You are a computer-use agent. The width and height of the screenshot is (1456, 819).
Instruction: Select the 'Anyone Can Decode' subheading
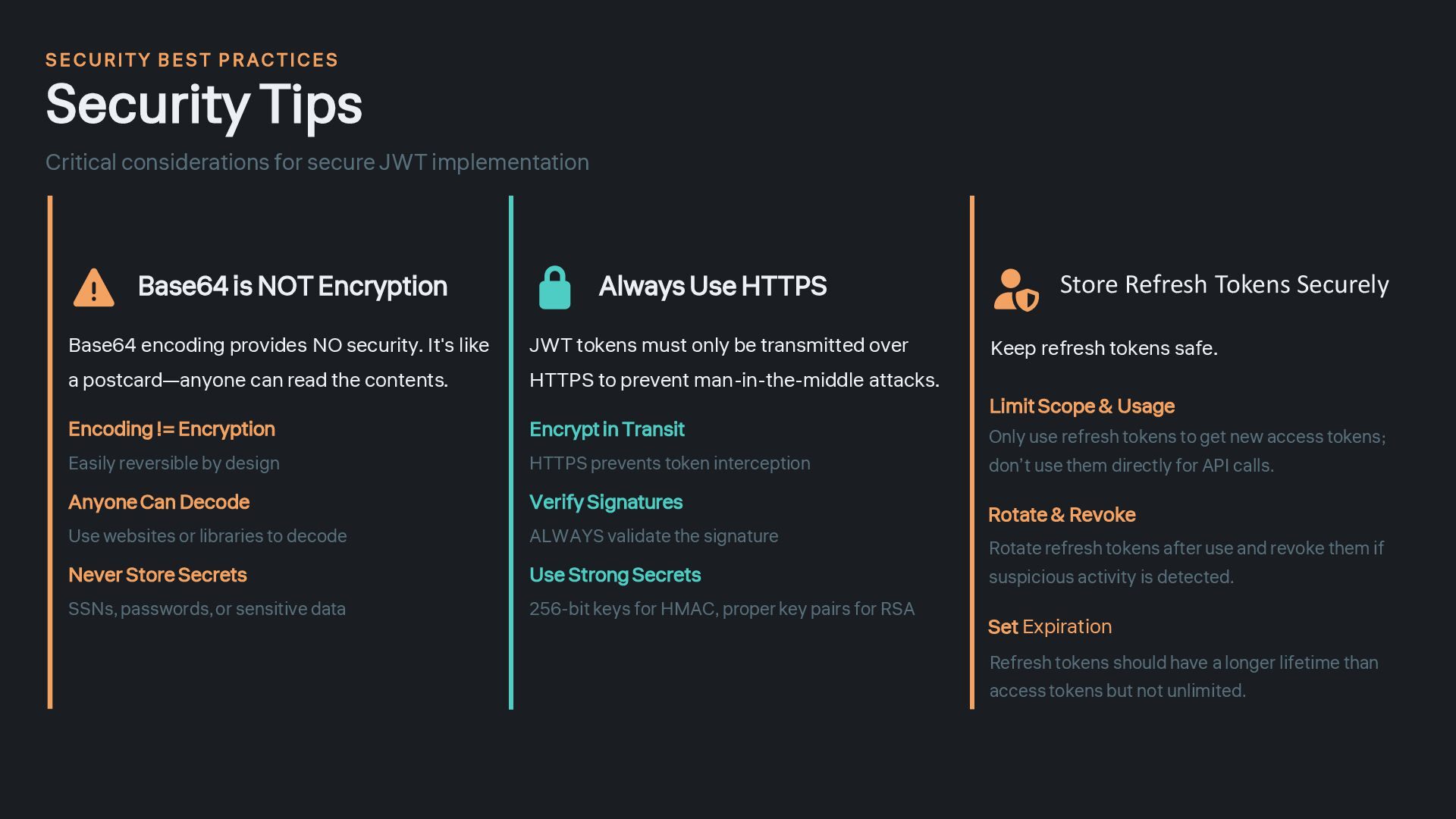tap(158, 502)
